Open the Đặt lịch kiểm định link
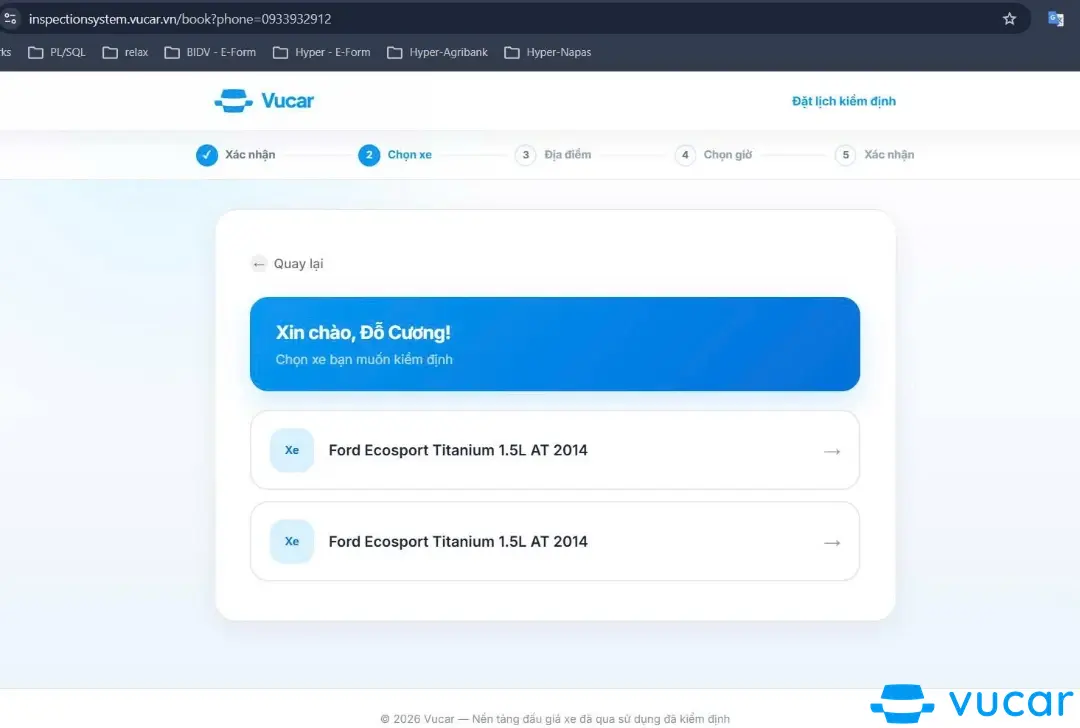The height and width of the screenshot is (728, 1080). coord(844,101)
